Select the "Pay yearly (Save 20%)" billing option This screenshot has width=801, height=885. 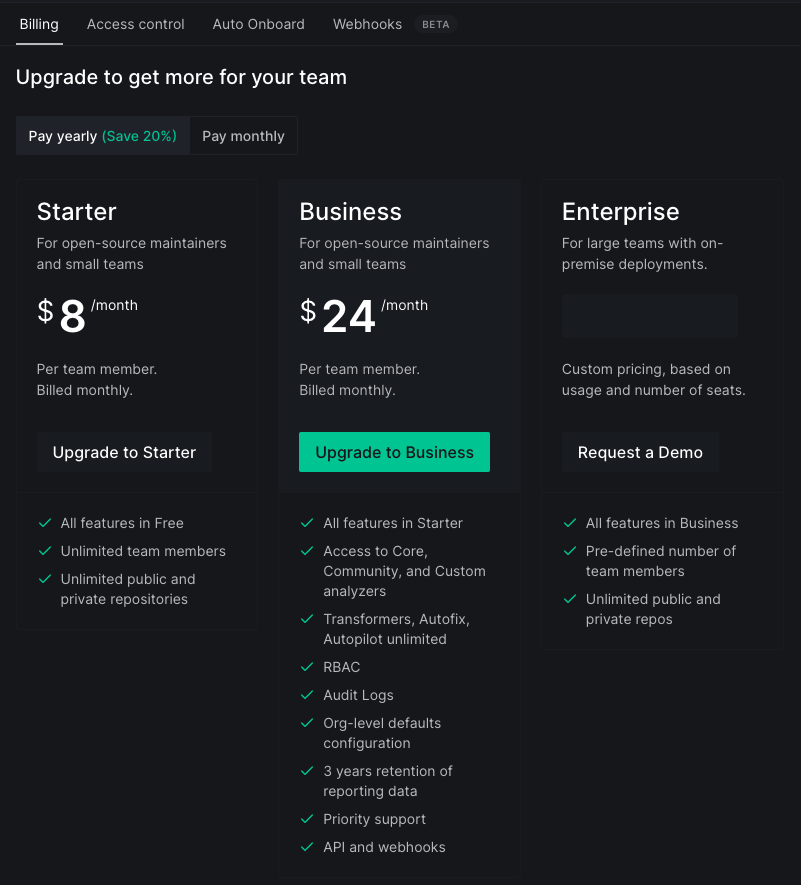coord(101,135)
